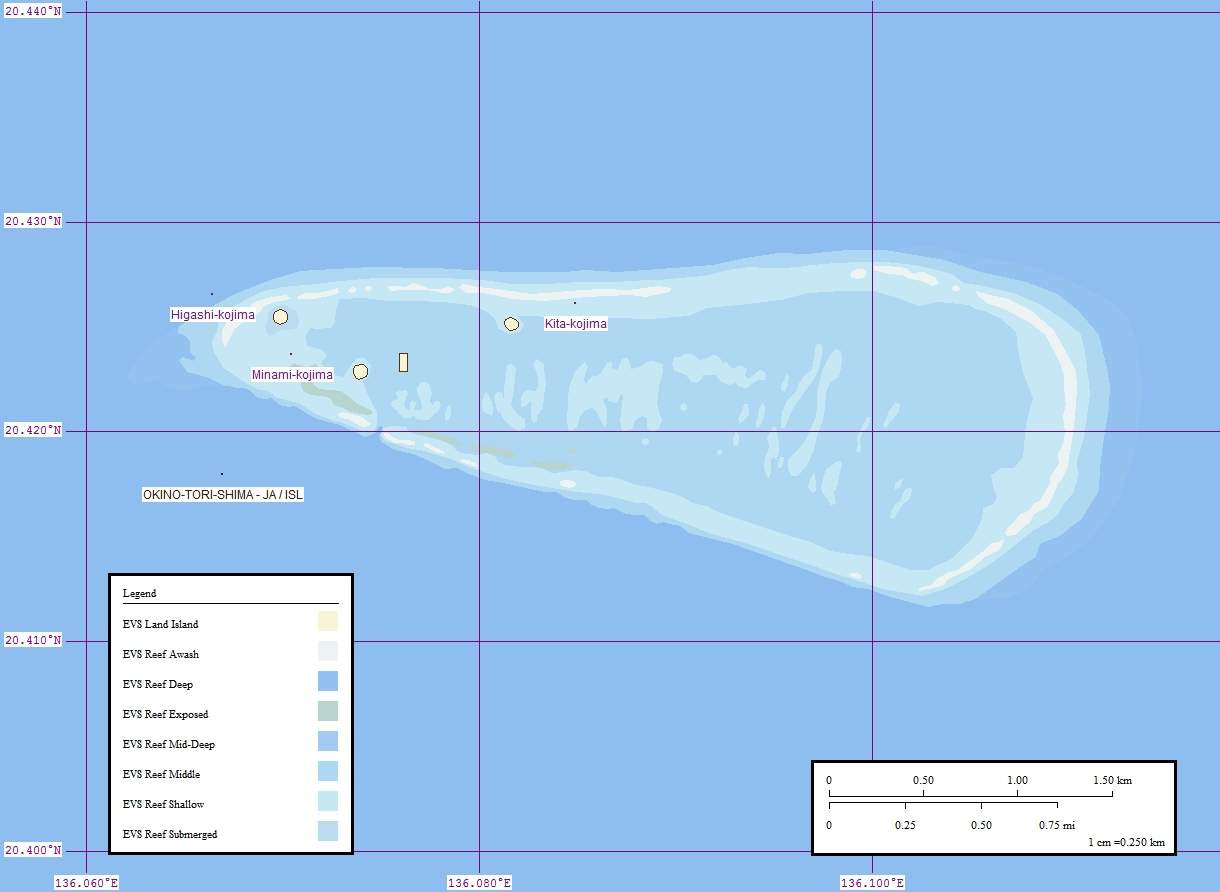Click the Higashi-kojima island circle marker
1220x892 pixels.
281,317
